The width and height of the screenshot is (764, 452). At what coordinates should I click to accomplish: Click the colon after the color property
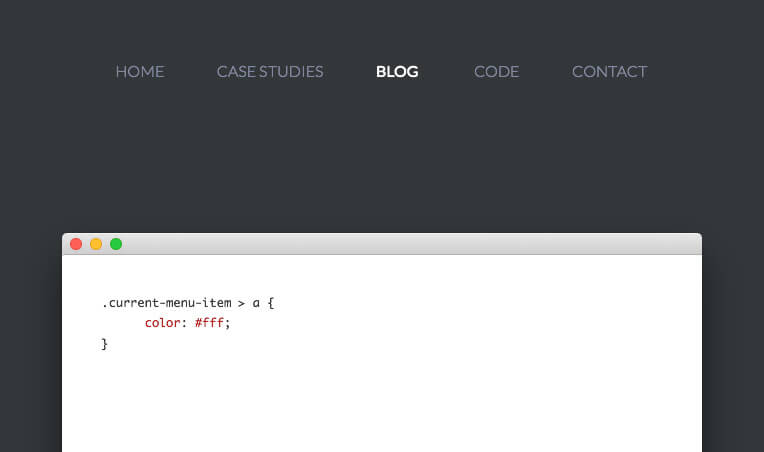coord(184,323)
